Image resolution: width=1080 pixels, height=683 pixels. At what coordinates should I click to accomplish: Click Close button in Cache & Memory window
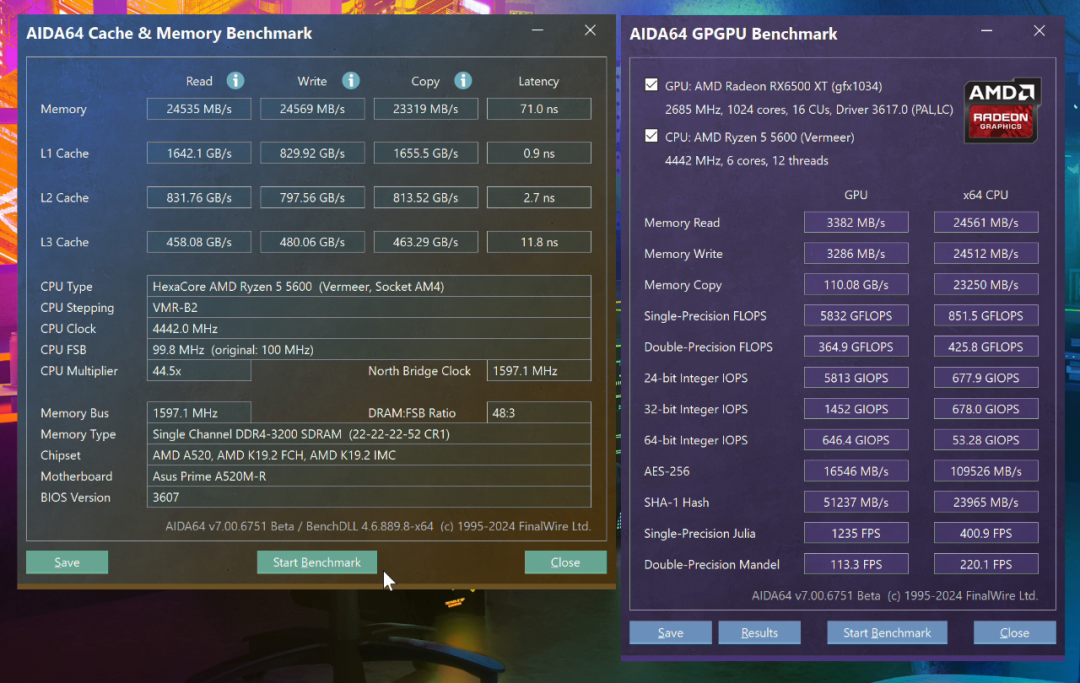(565, 562)
